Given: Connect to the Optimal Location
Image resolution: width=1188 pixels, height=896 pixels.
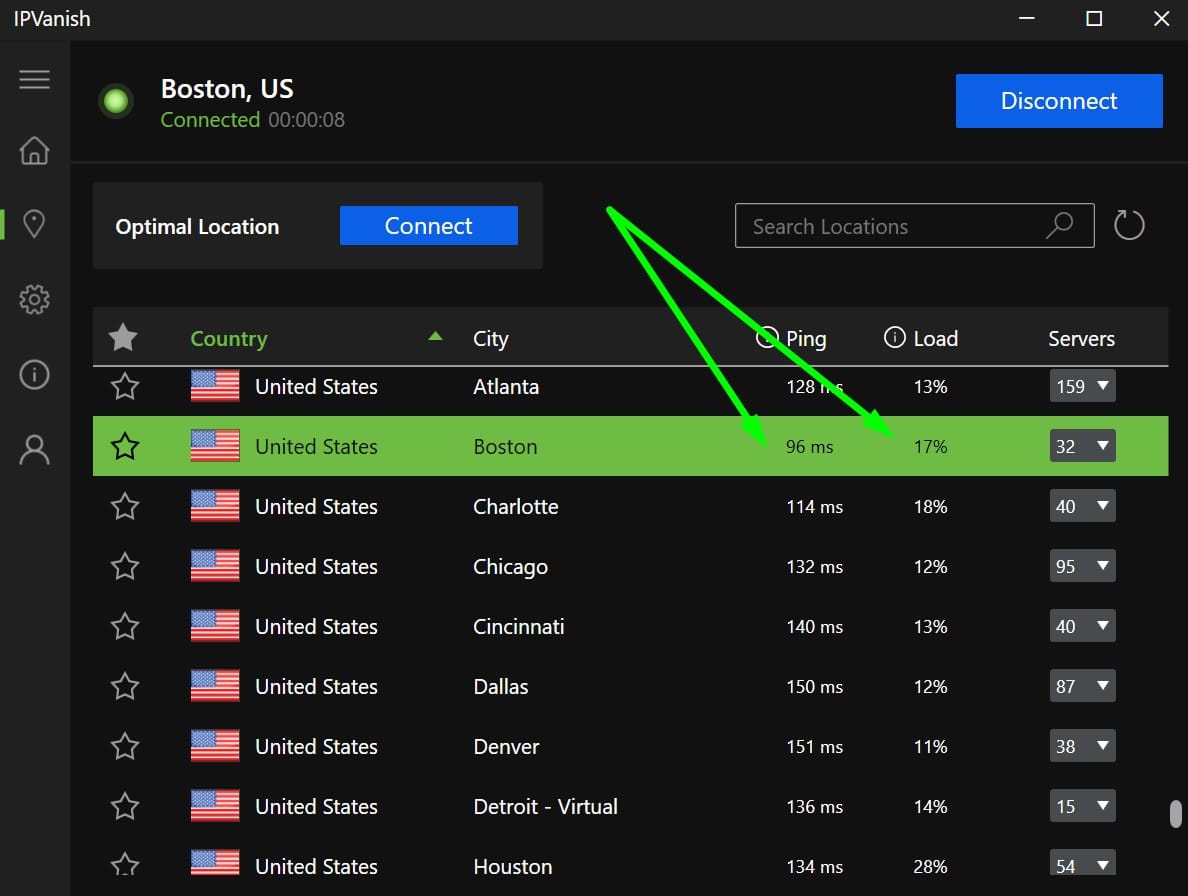Looking at the screenshot, I should pyautogui.click(x=428, y=225).
